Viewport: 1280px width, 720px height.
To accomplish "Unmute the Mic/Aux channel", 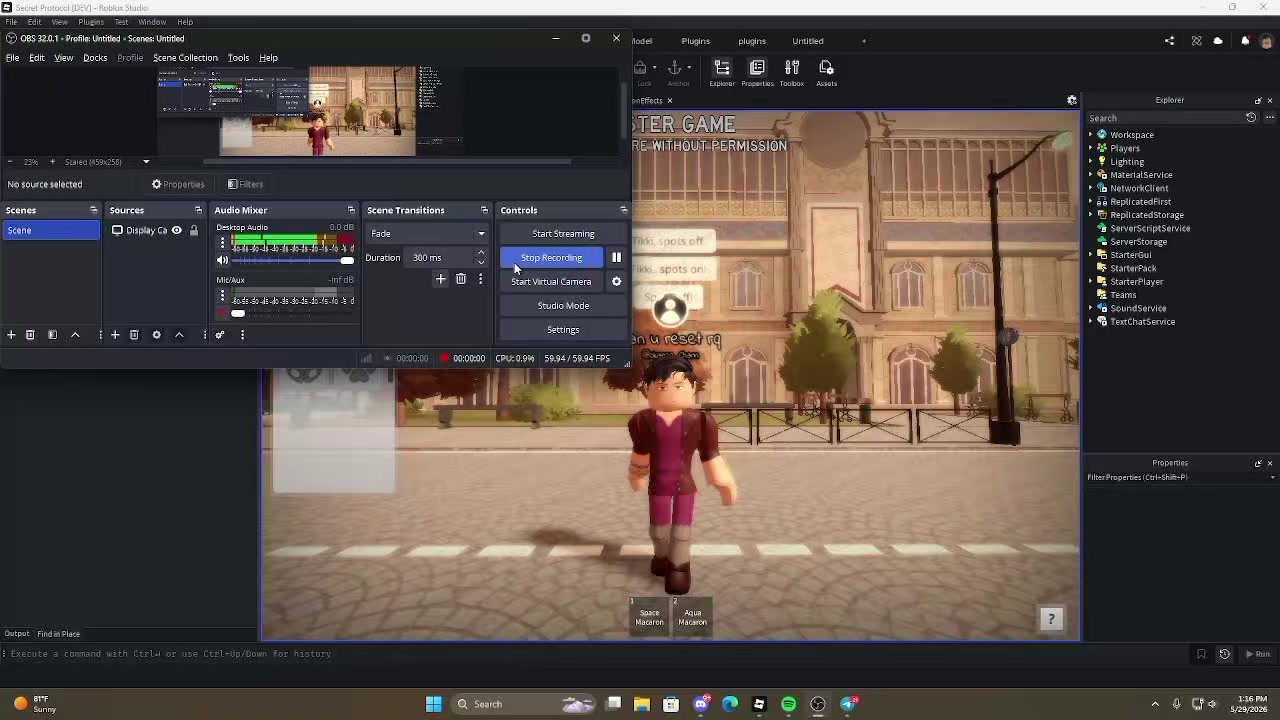I will 222,313.
